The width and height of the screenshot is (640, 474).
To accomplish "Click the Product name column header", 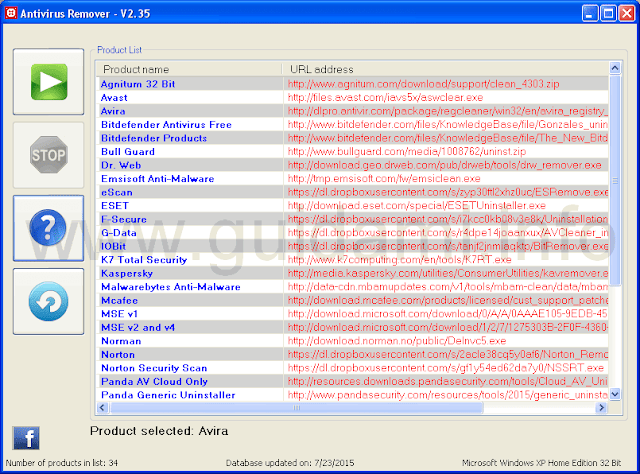I will tap(189, 69).
